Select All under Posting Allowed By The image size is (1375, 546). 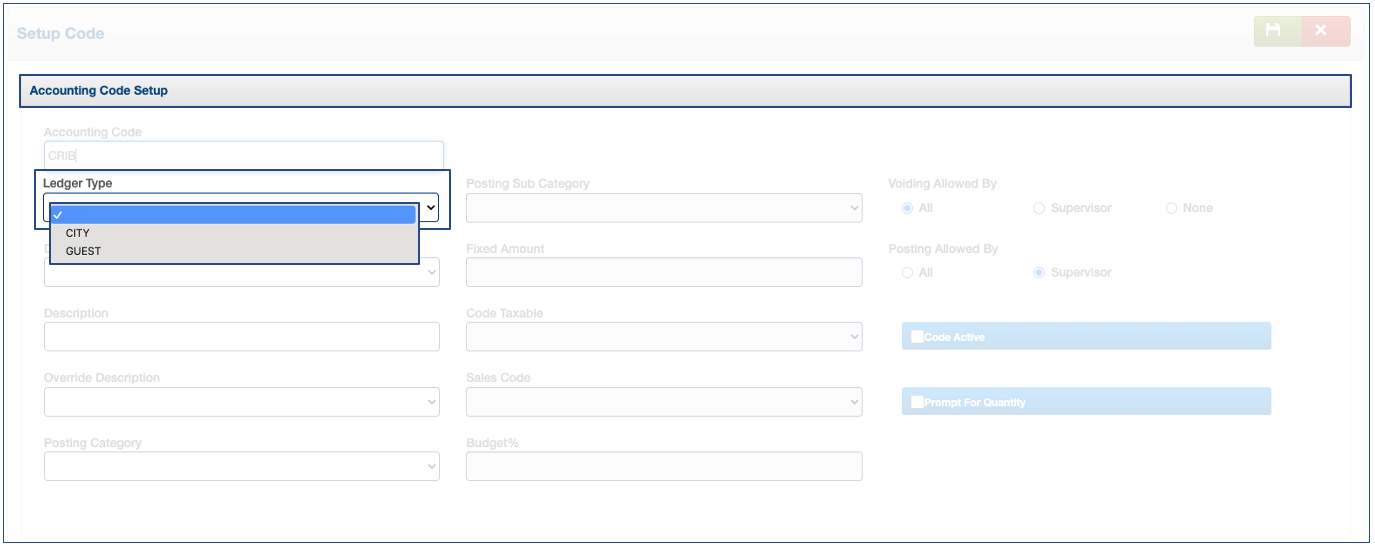[x=908, y=272]
